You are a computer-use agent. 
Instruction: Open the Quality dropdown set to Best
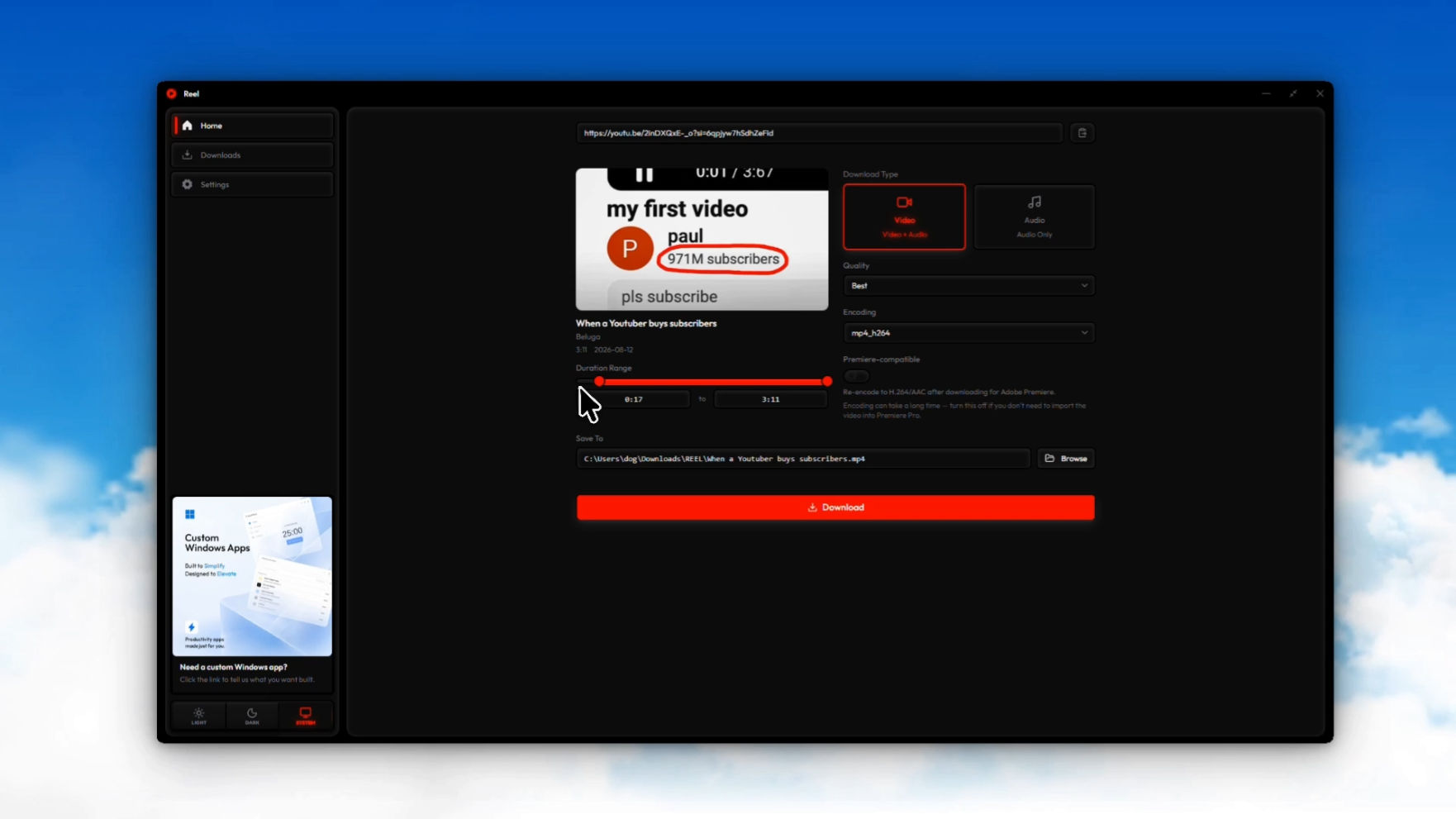click(969, 286)
